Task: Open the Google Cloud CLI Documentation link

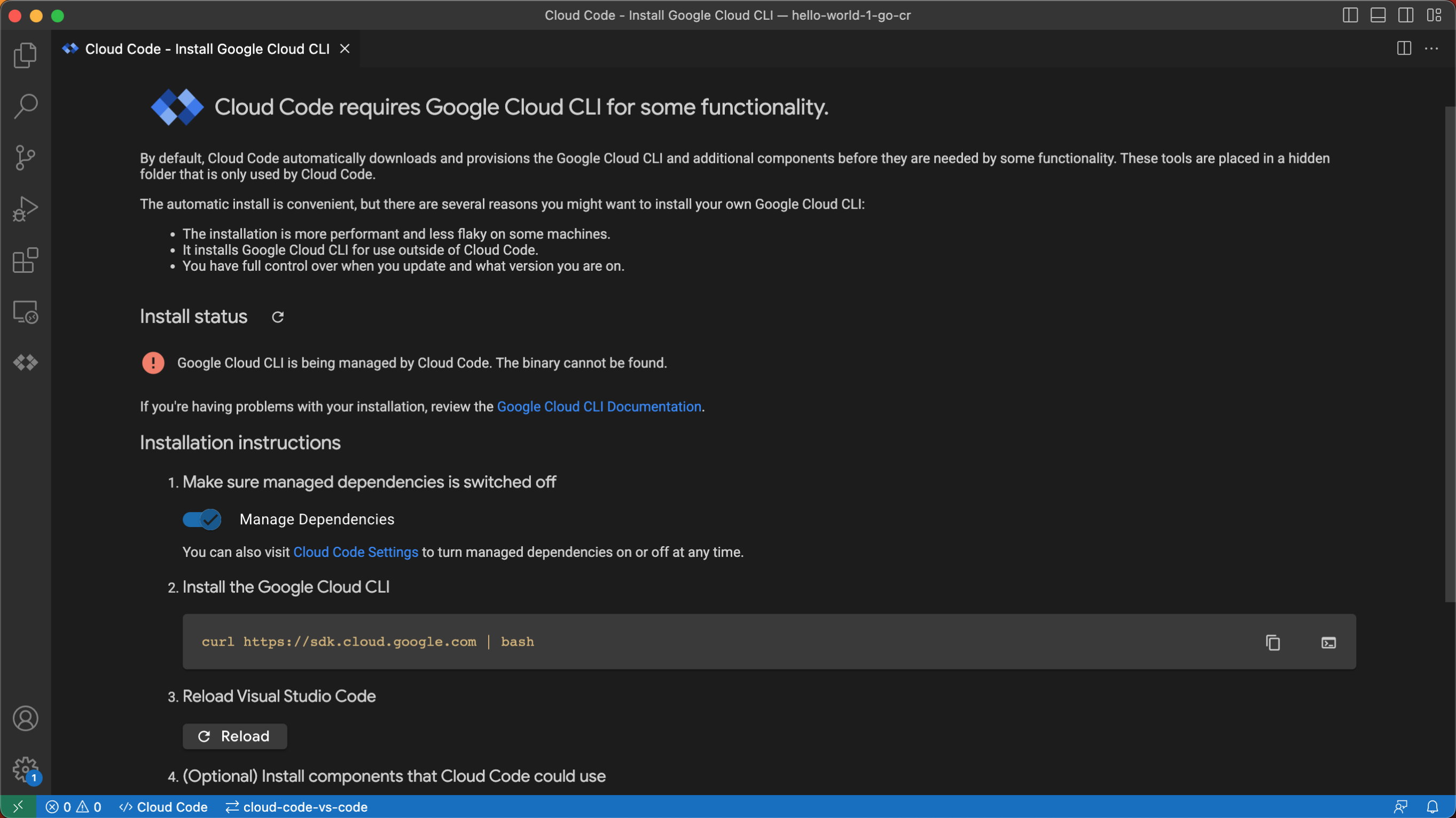Action: [x=599, y=406]
